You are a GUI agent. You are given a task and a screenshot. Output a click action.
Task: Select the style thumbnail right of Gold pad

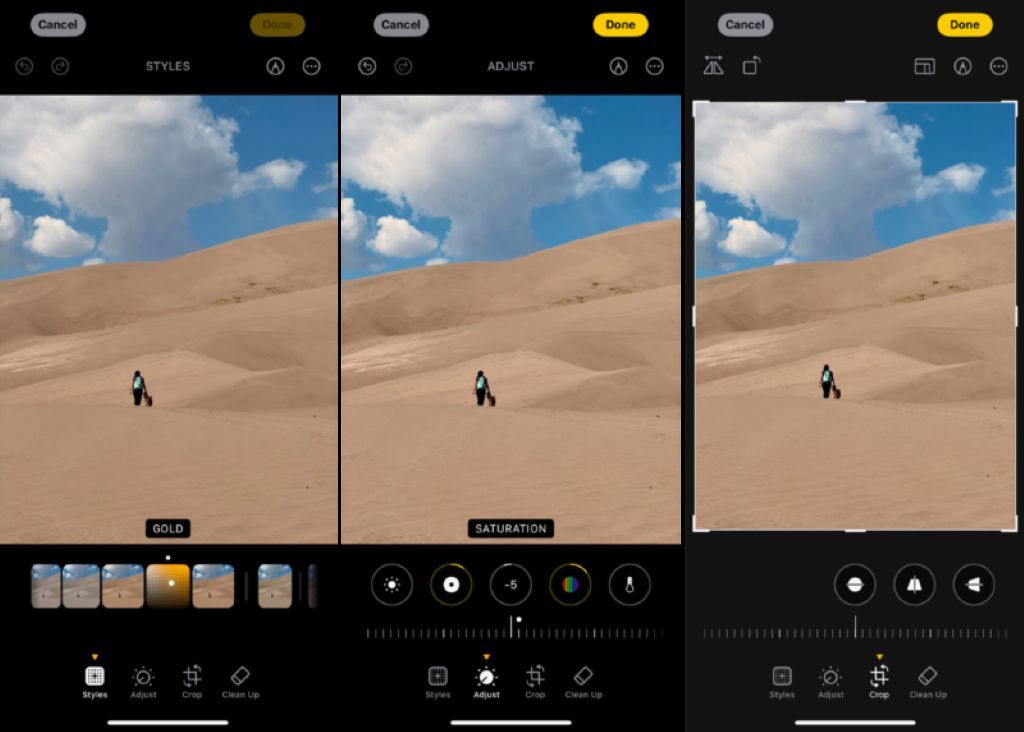(214, 586)
